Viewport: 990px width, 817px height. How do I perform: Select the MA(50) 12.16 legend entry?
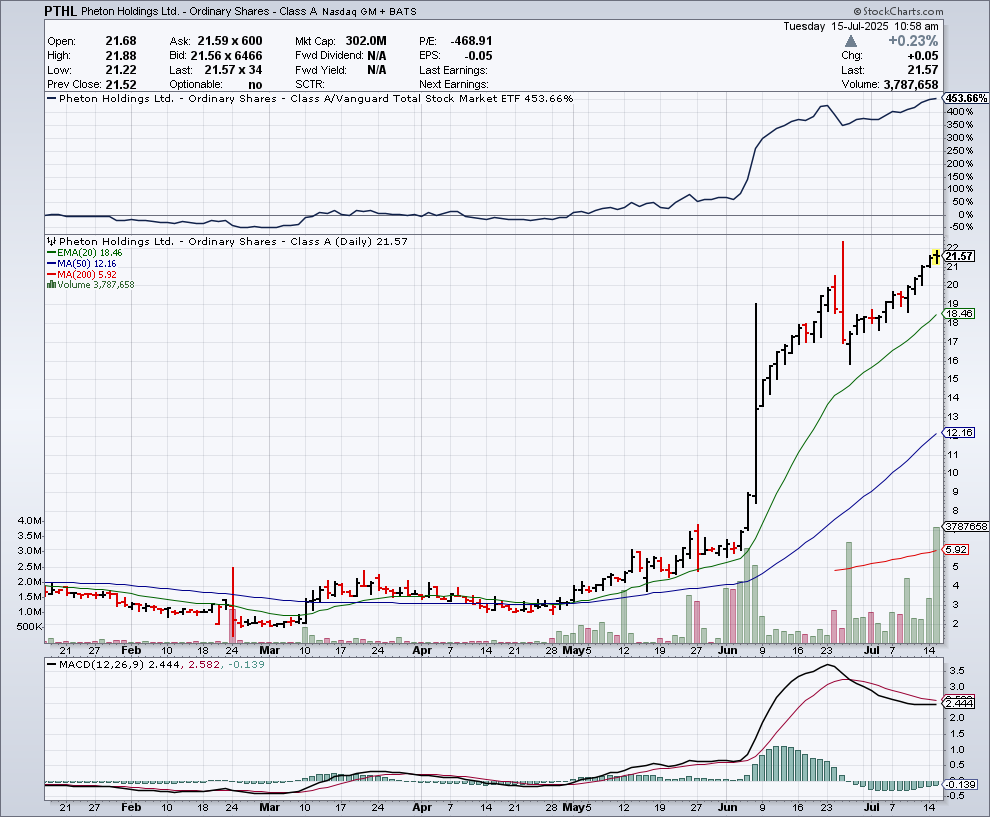pos(81,263)
